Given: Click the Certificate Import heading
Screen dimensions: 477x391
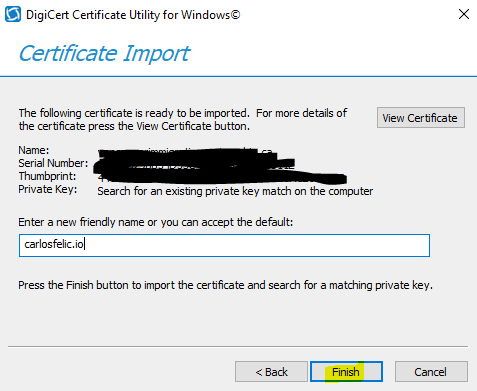Looking at the screenshot, I should [x=104, y=53].
